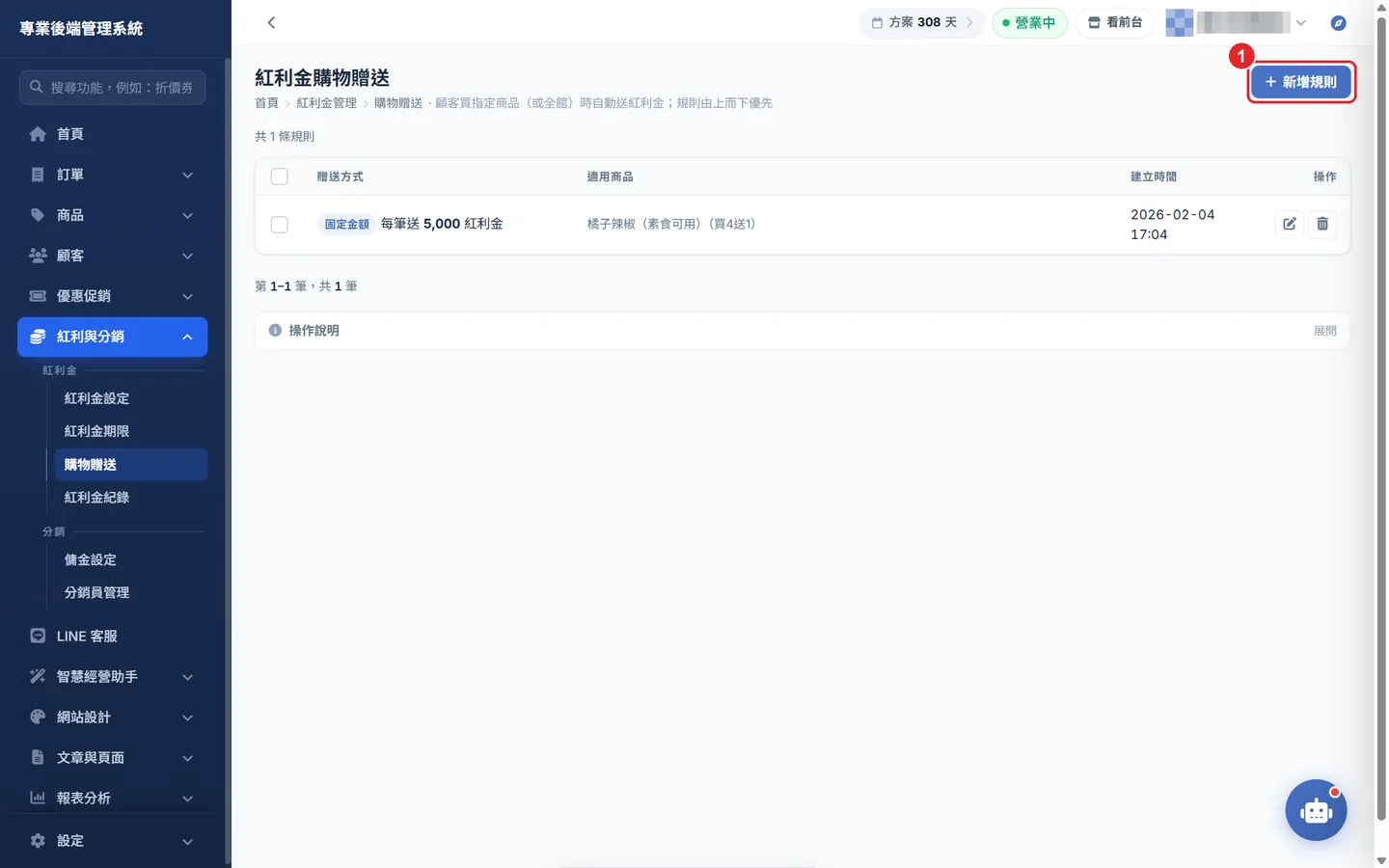Click the 優惠促銷 coupon icon
Image resolution: width=1389 pixels, height=868 pixels.
(38, 296)
